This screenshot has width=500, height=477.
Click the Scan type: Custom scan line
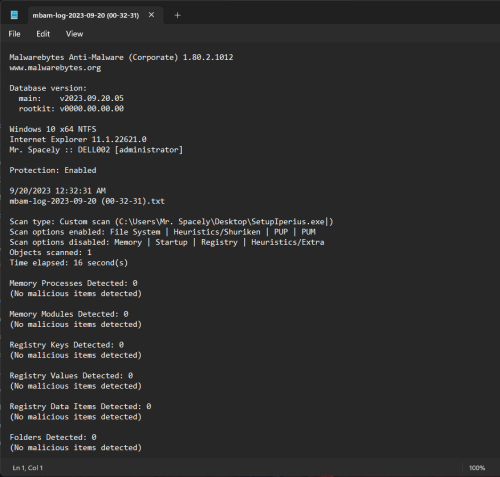click(x=171, y=222)
